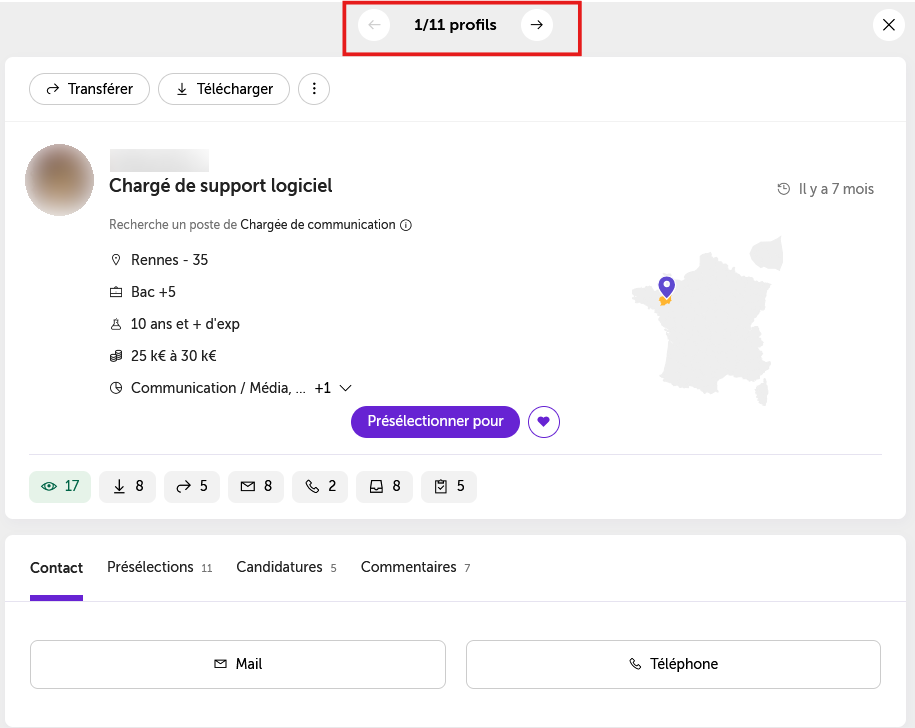Click the 'Il y a 7 mois' timestamp
The height and width of the screenshot is (728, 915).
click(825, 189)
